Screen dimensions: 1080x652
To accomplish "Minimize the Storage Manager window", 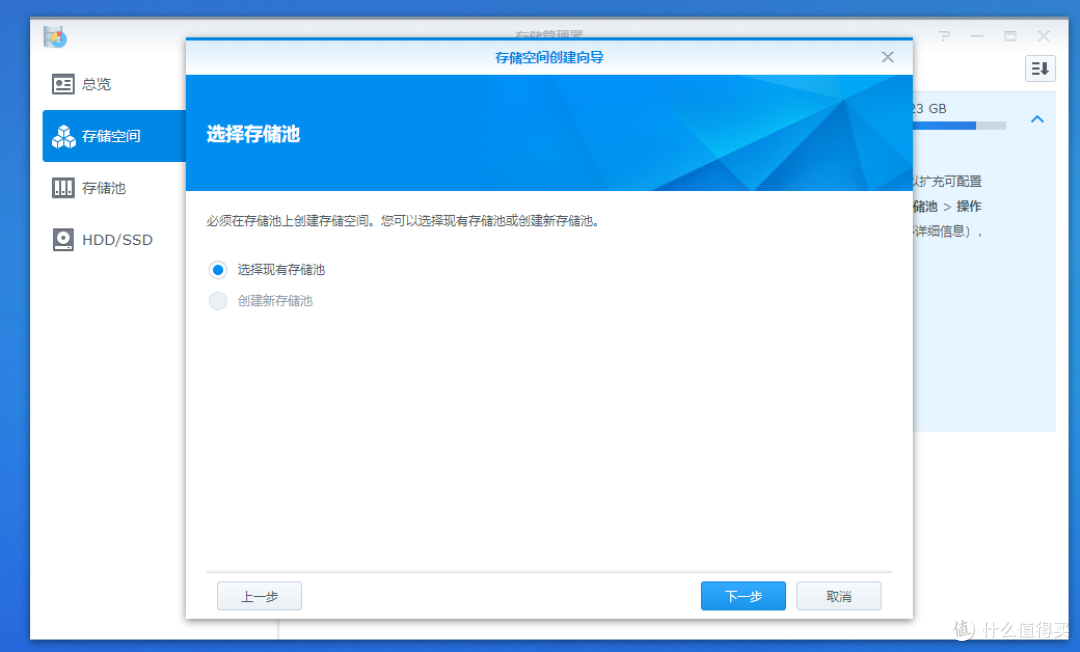I will (x=977, y=36).
